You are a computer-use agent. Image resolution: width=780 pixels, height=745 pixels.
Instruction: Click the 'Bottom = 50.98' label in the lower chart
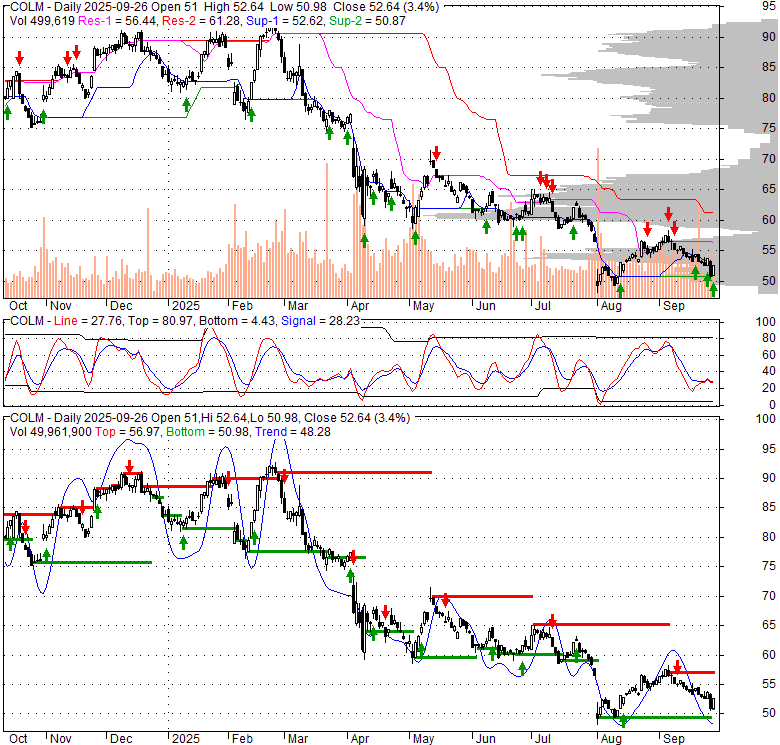coord(207,432)
